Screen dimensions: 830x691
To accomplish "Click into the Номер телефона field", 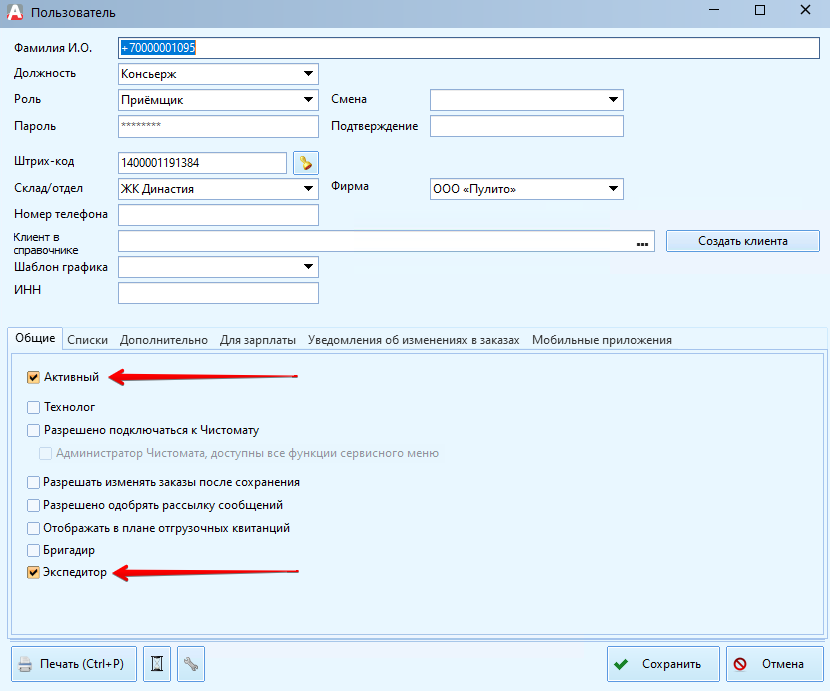I will pyautogui.click(x=218, y=215).
